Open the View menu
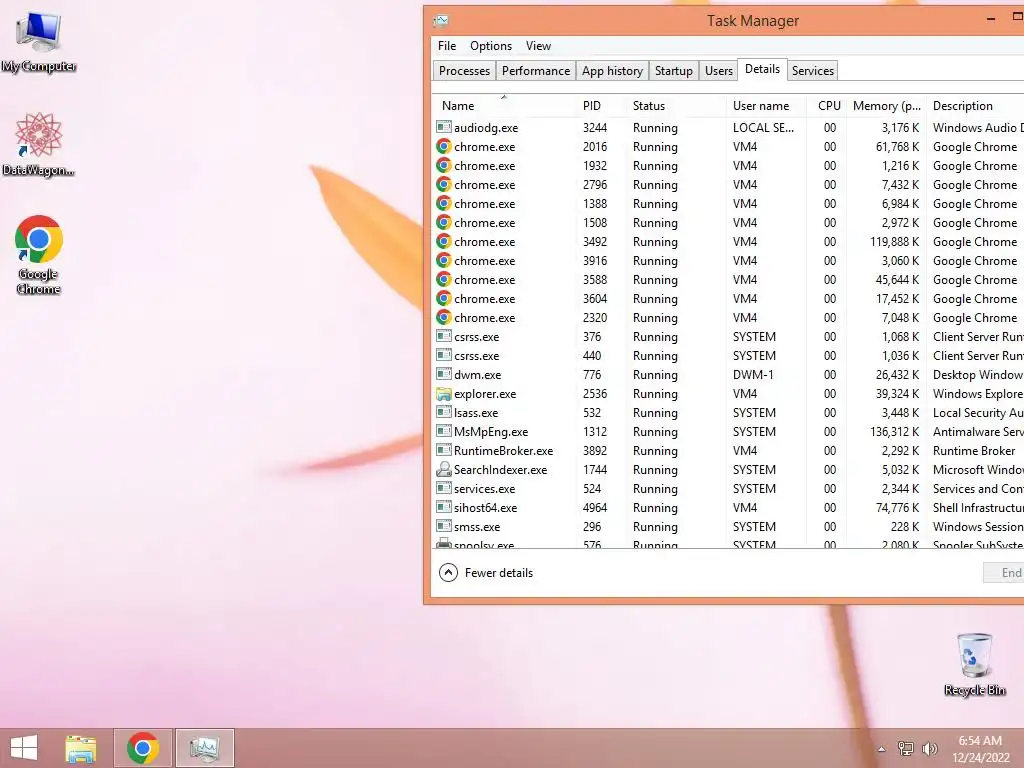 click(x=538, y=46)
